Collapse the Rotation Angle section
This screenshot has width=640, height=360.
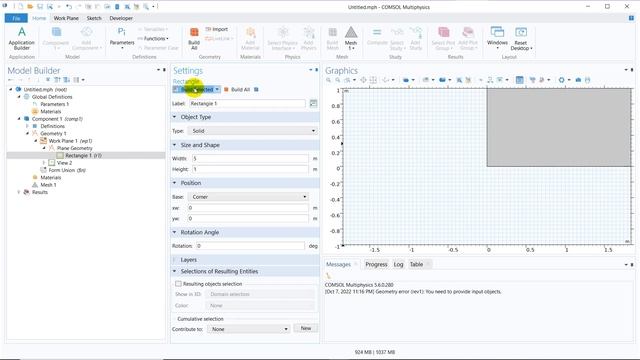174,232
